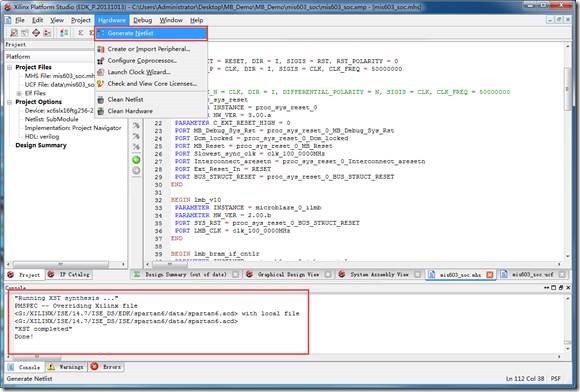This screenshot has height=392, width=580.
Task: Close the Design Summary tab
Action: click(235, 275)
